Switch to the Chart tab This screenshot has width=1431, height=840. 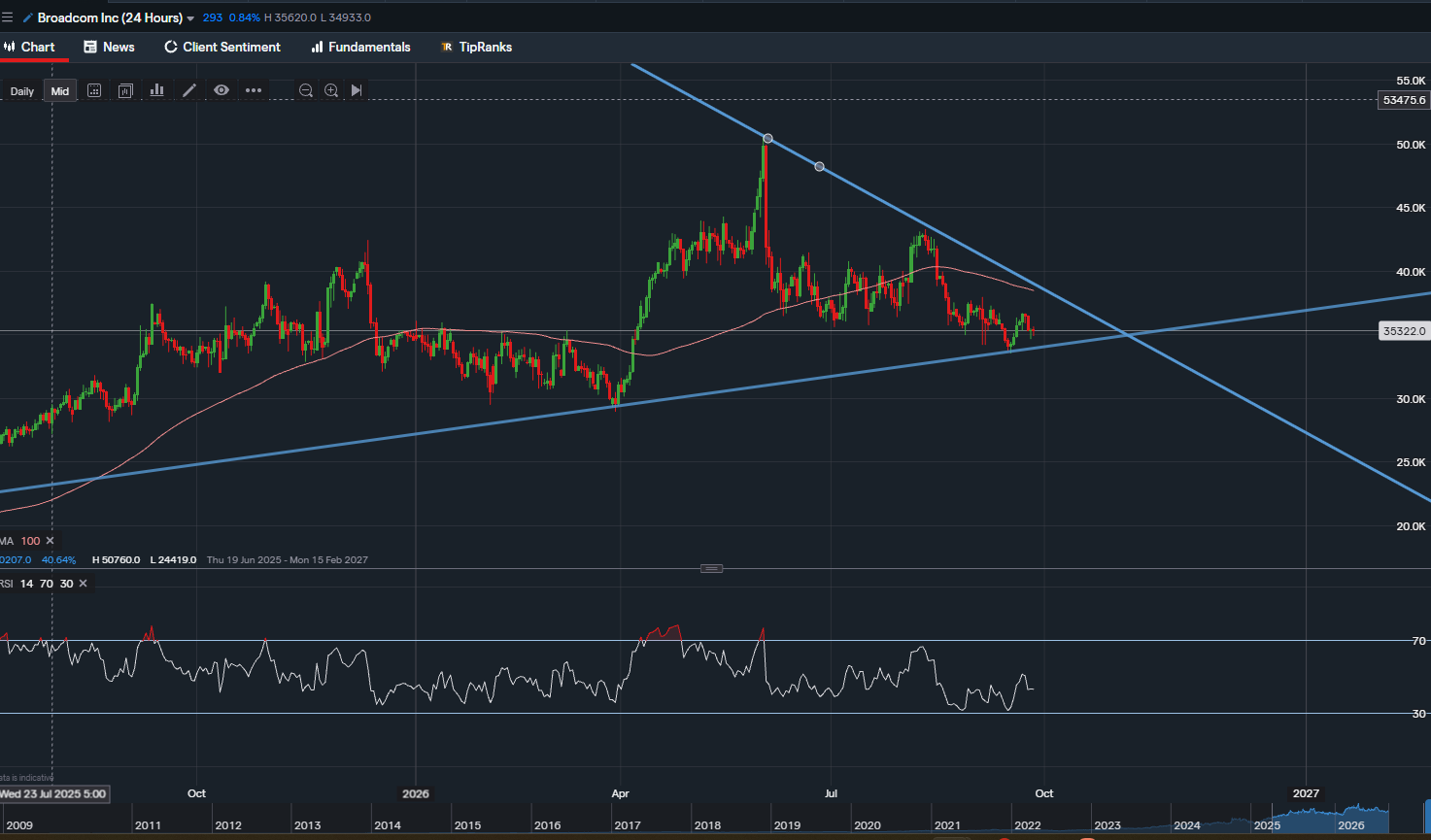pyautogui.click(x=30, y=47)
